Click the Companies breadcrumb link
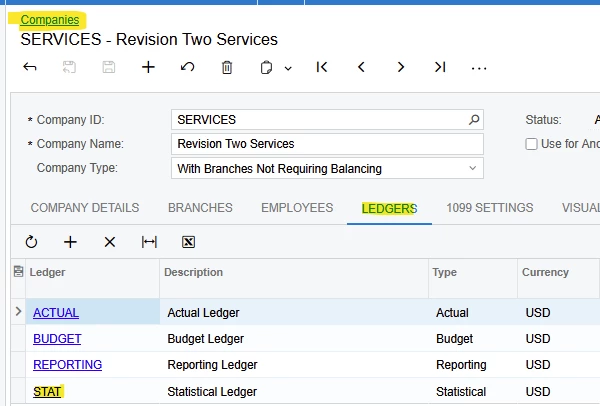The height and width of the screenshot is (406, 600). pyautogui.click(x=50, y=20)
